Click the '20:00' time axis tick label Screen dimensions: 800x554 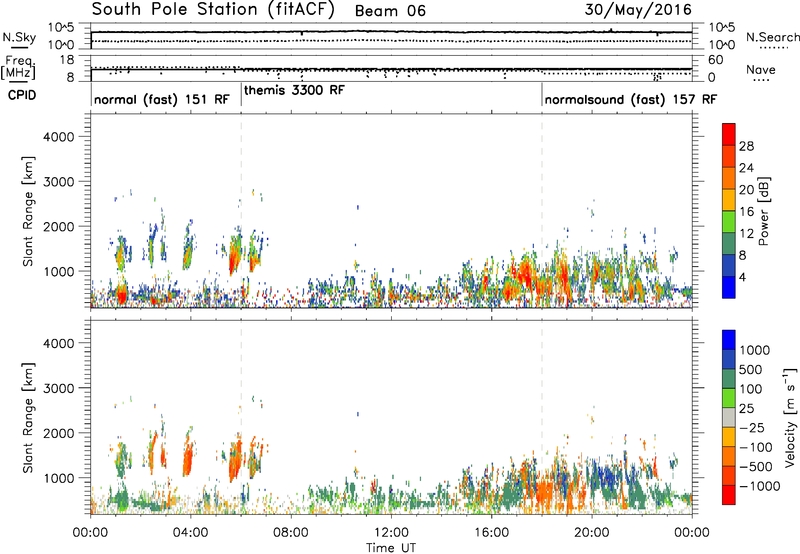pos(591,533)
